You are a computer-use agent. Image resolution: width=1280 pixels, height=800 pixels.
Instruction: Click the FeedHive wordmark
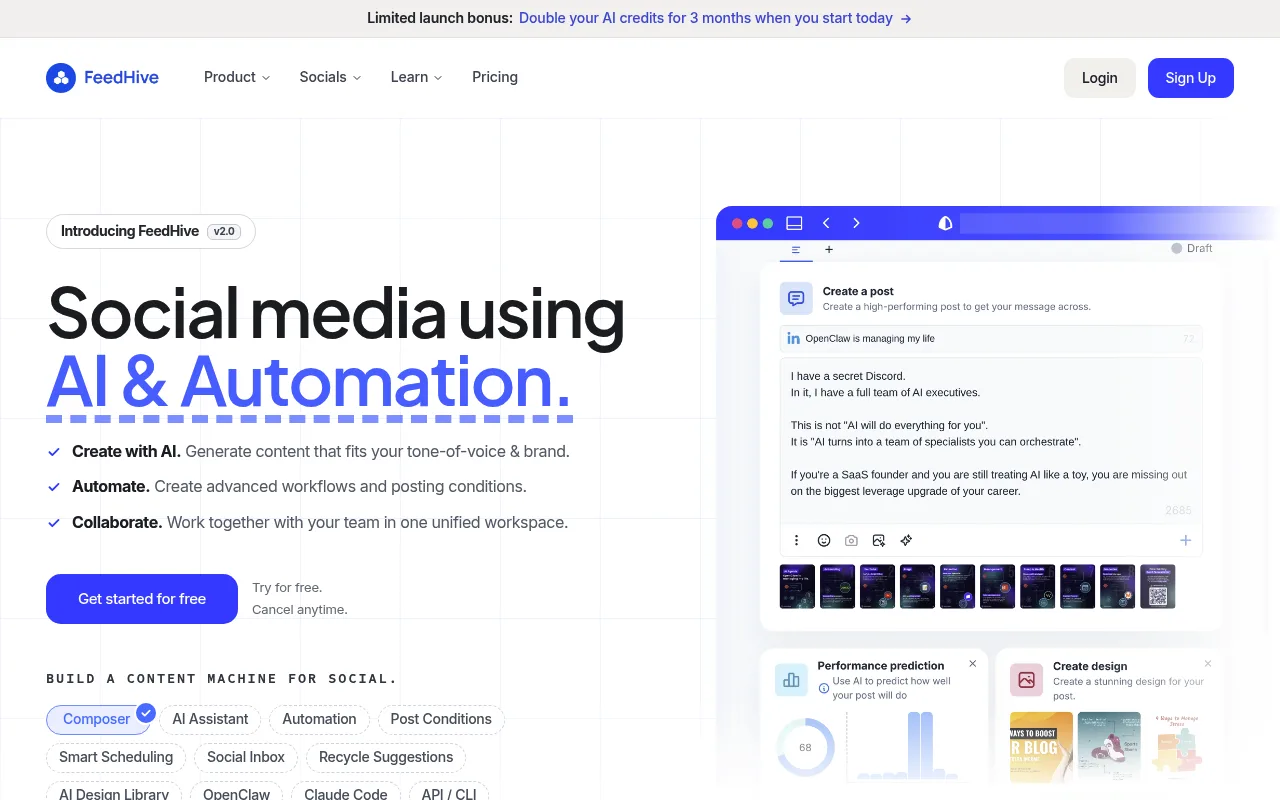tap(121, 77)
